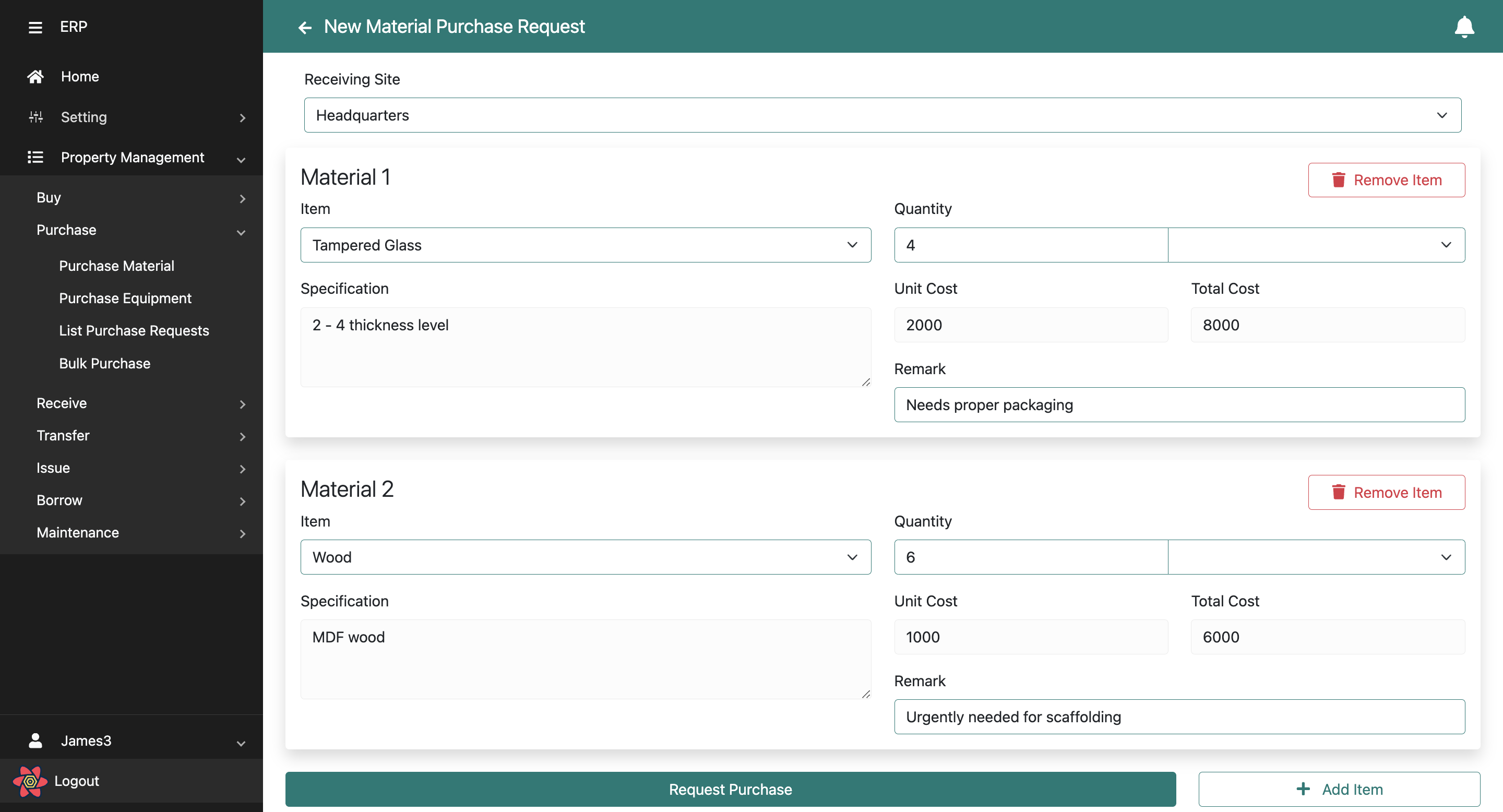Click the James3 user avatar icon
1503x812 pixels.
[35, 741]
